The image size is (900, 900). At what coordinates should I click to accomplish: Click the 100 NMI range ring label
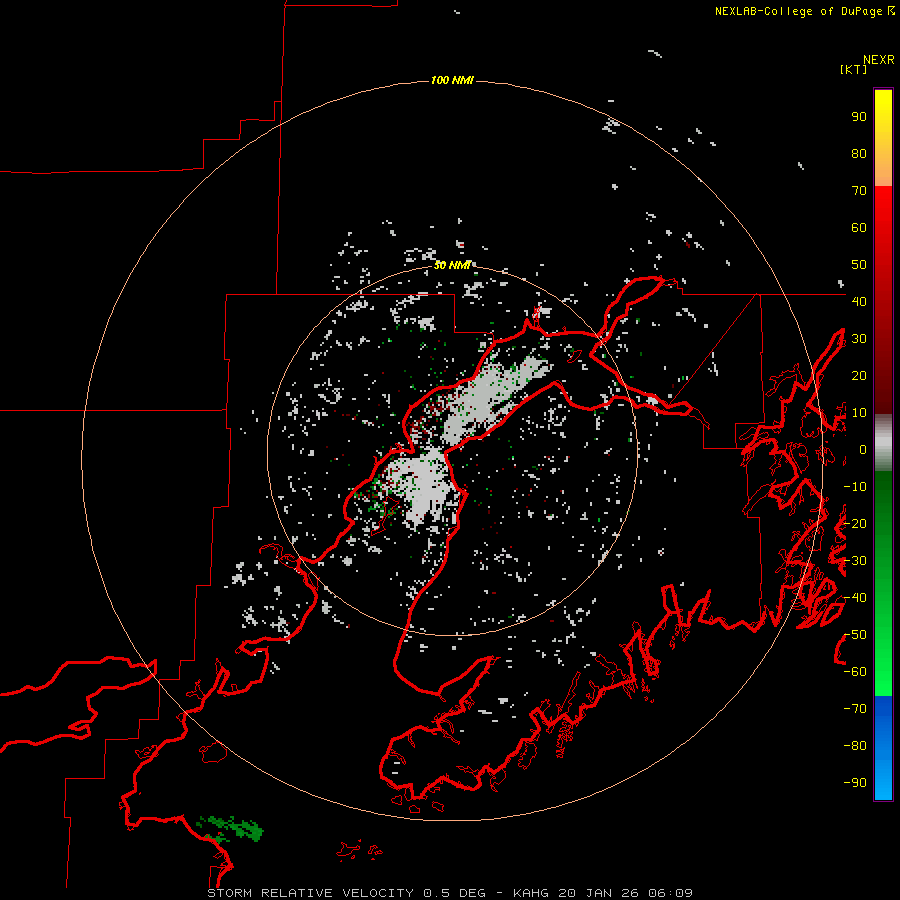452,80
